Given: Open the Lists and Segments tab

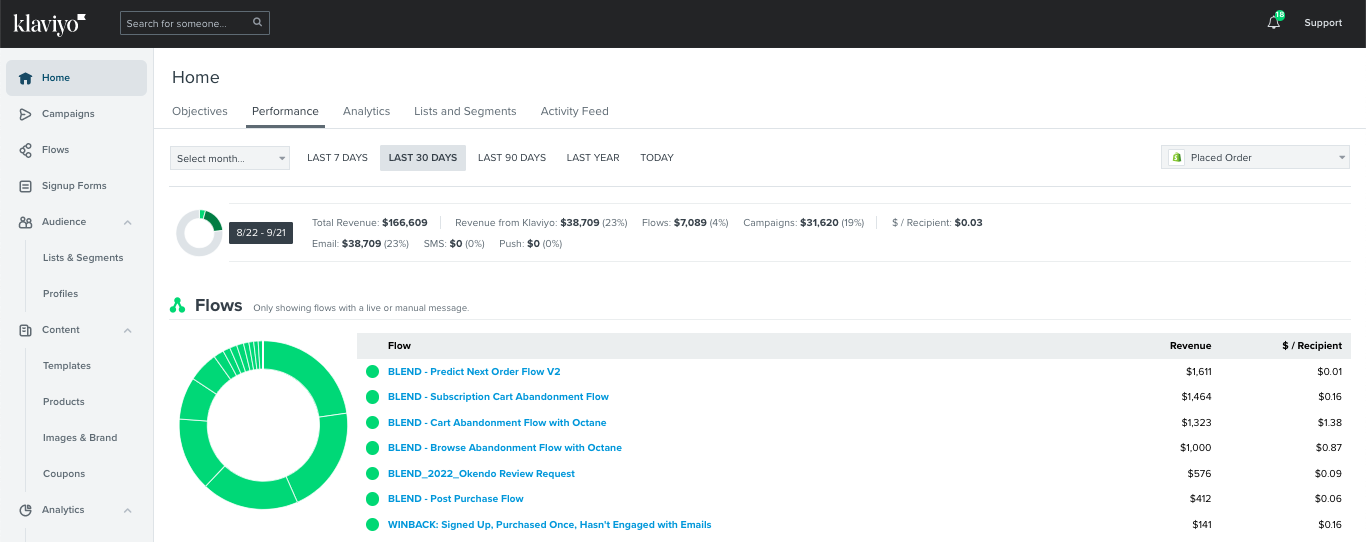Looking at the screenshot, I should [465, 111].
